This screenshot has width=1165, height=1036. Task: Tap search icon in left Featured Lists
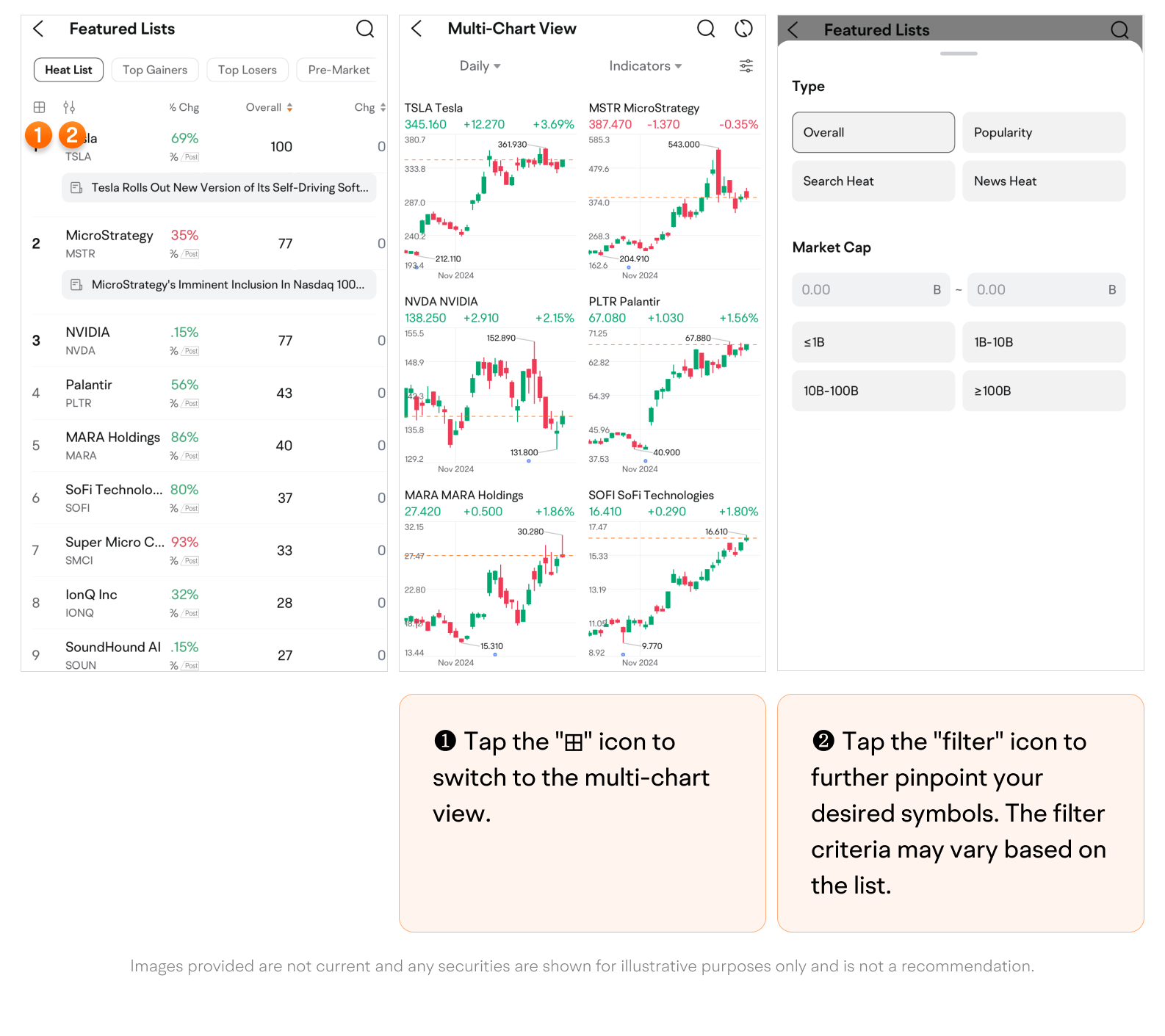point(364,29)
